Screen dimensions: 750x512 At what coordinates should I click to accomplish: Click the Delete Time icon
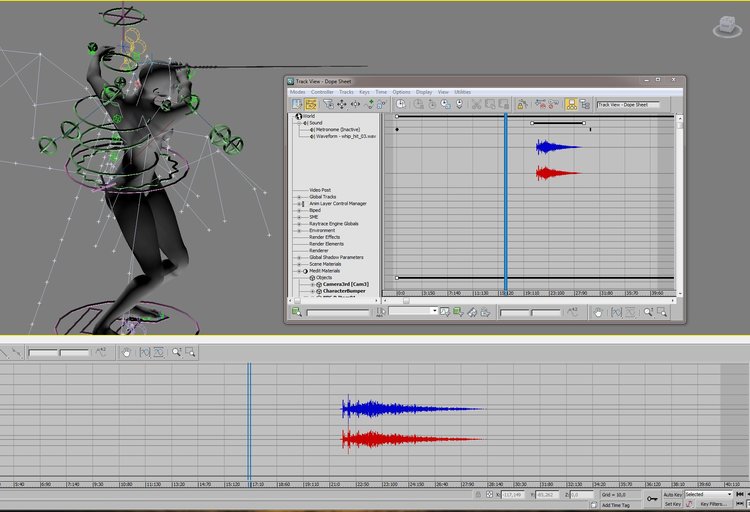419,104
